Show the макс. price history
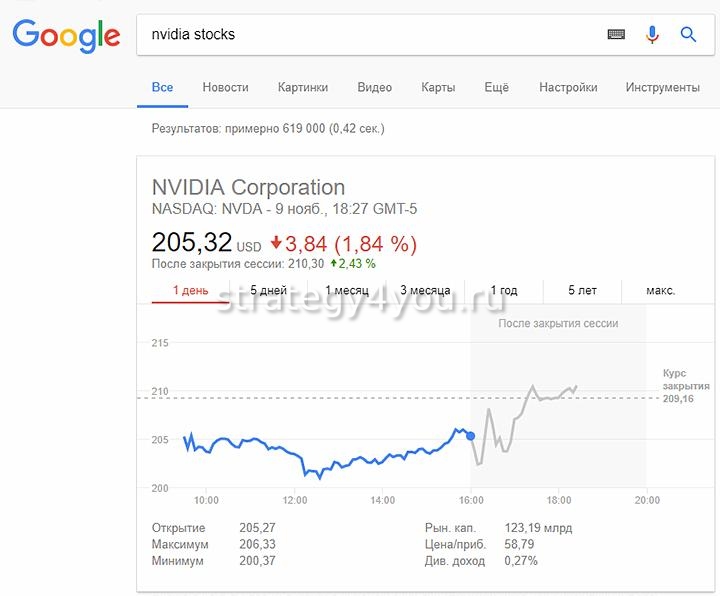 (660, 291)
